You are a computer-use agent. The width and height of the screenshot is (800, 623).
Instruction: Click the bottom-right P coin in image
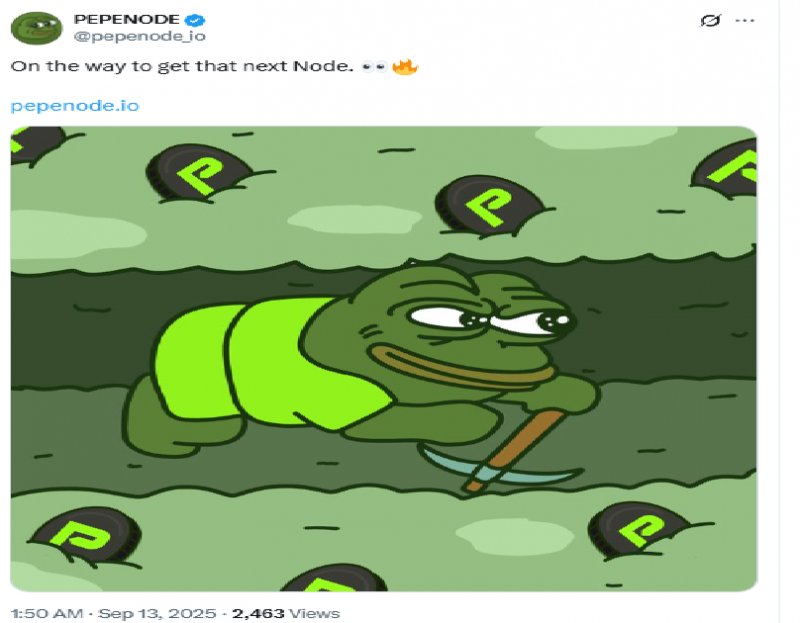click(640, 530)
